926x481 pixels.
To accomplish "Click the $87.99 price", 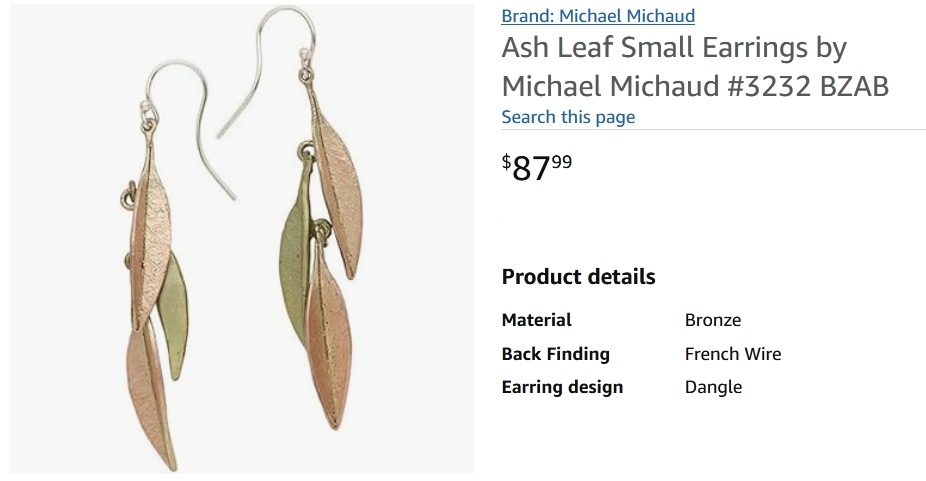I will tap(537, 167).
